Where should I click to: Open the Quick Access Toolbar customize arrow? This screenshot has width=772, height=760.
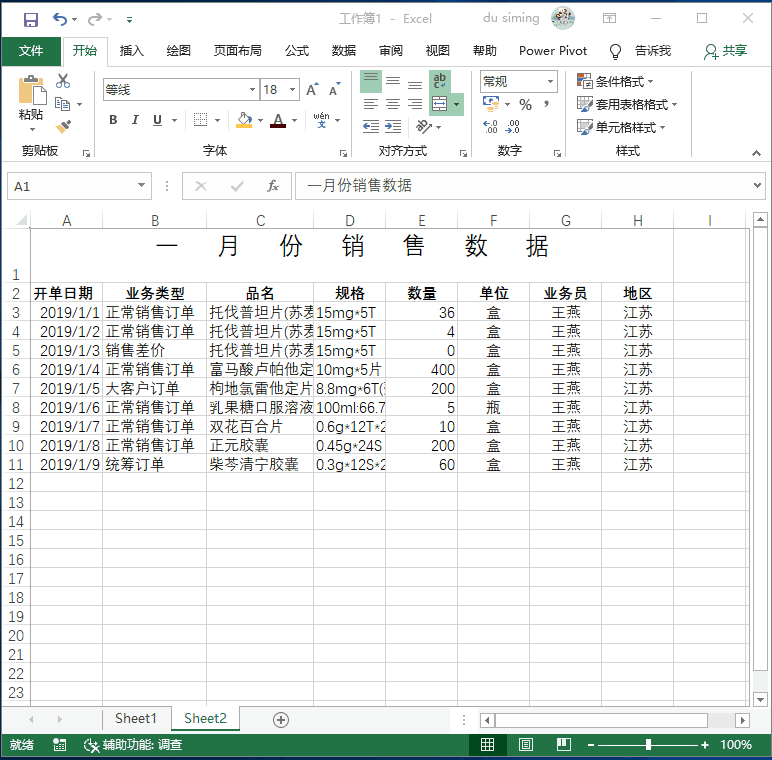pyautogui.click(x=129, y=20)
